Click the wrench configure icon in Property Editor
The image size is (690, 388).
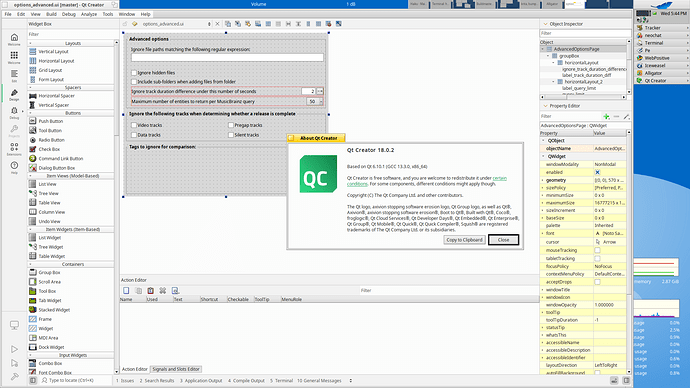pos(626,116)
